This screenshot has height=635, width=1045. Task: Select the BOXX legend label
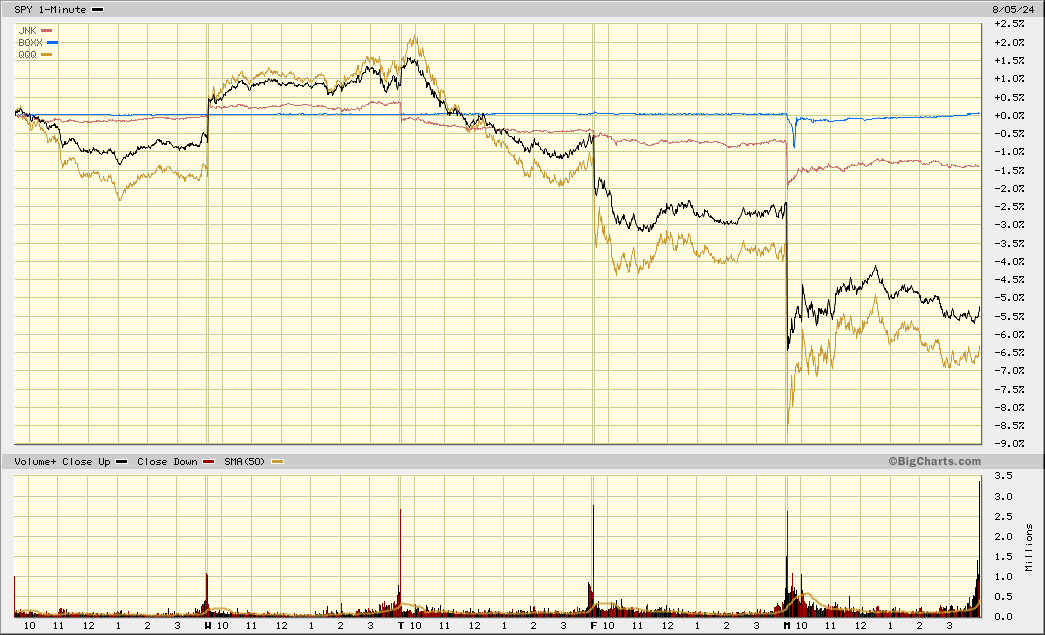click(x=30, y=43)
